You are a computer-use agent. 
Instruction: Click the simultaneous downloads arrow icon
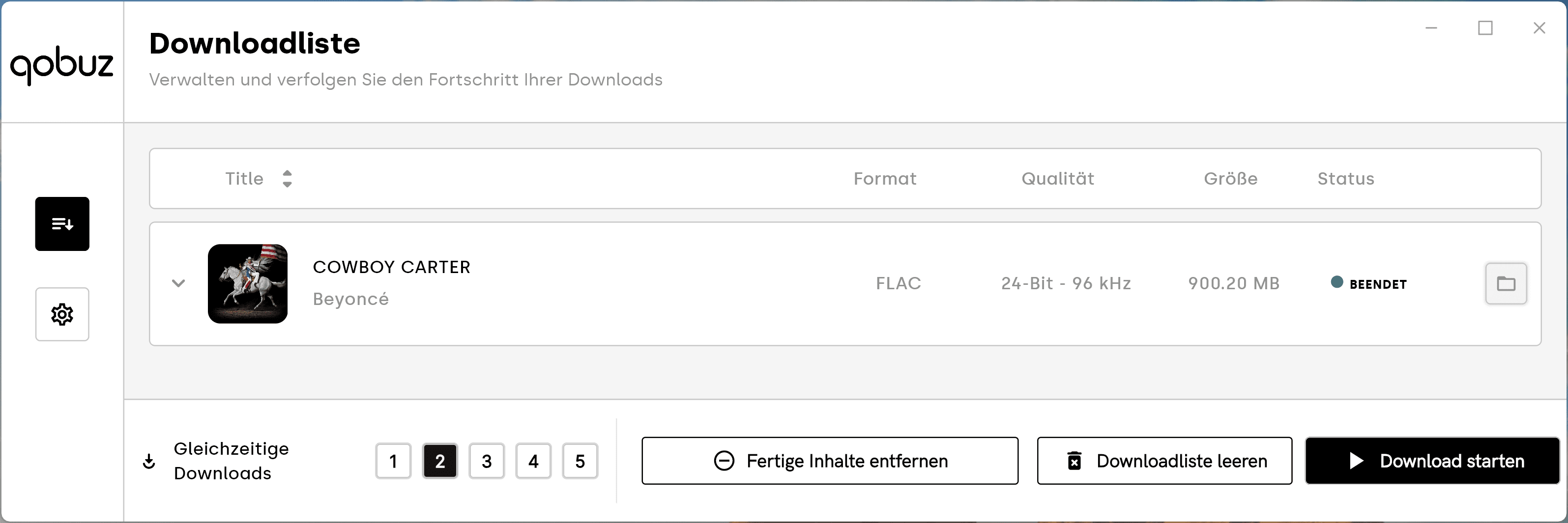point(149,462)
